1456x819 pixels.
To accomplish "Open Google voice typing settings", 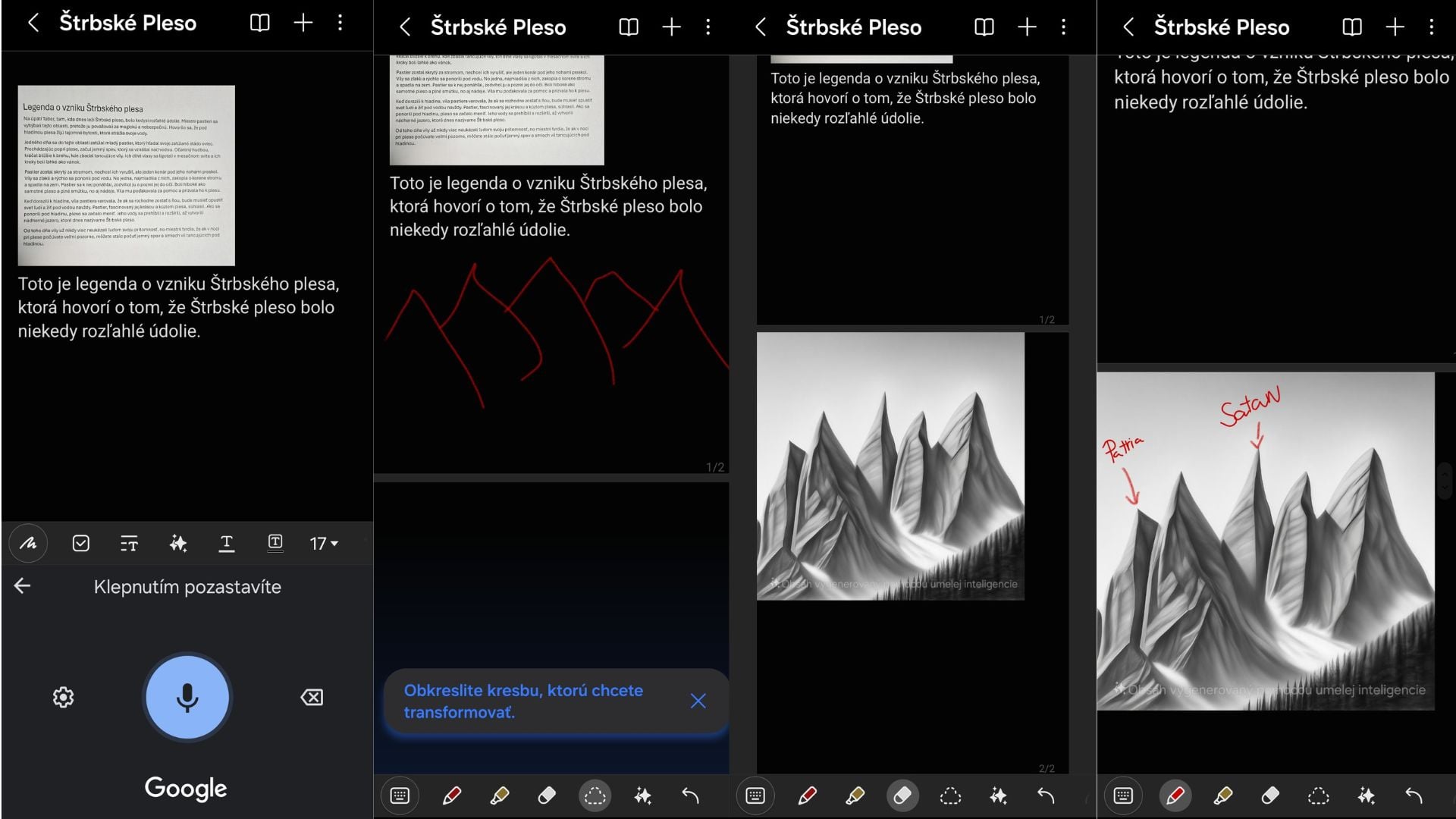I will 63,698.
